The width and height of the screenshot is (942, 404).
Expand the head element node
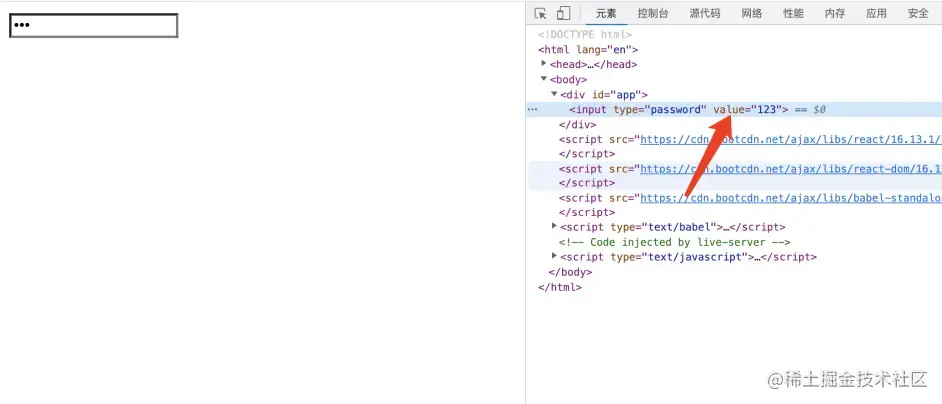[544, 63]
